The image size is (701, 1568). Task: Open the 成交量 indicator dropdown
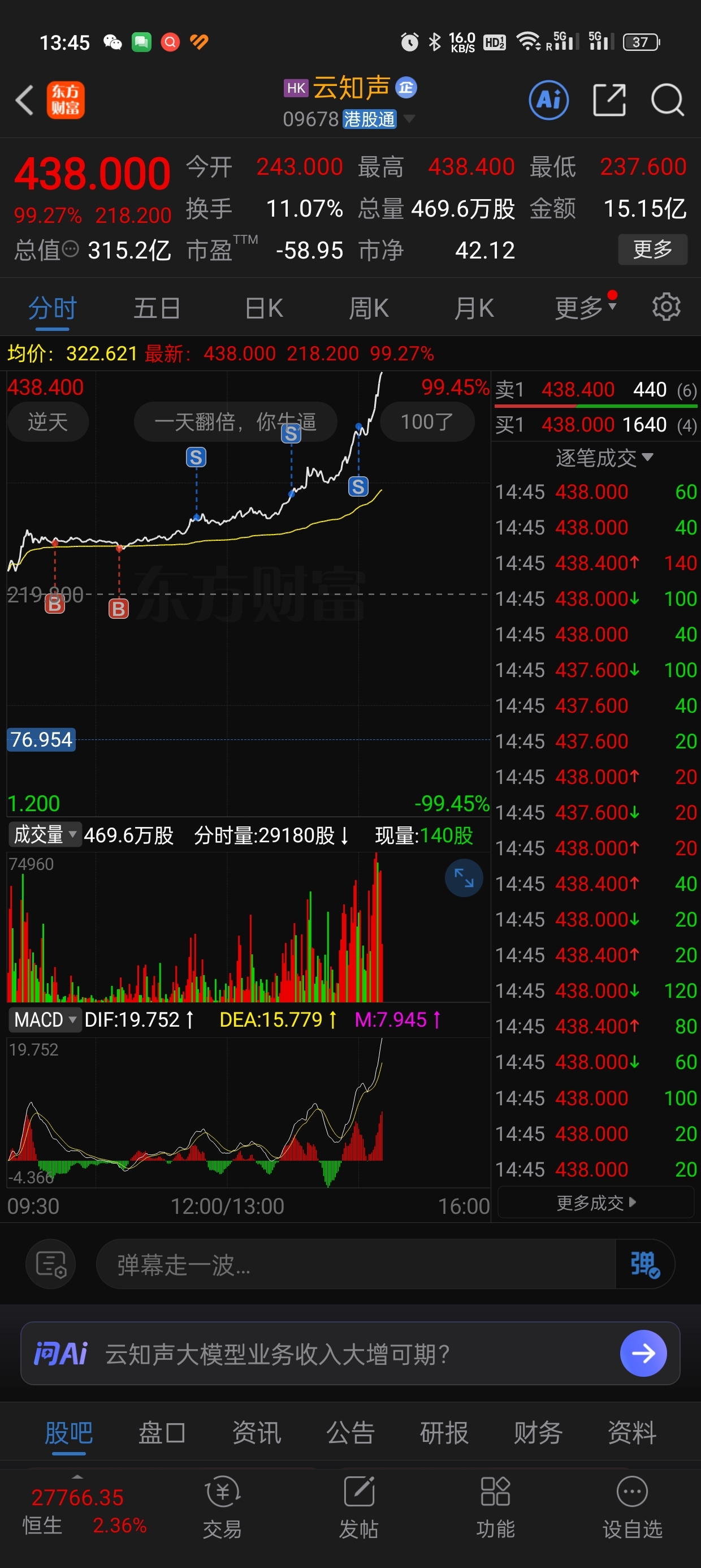[x=45, y=834]
